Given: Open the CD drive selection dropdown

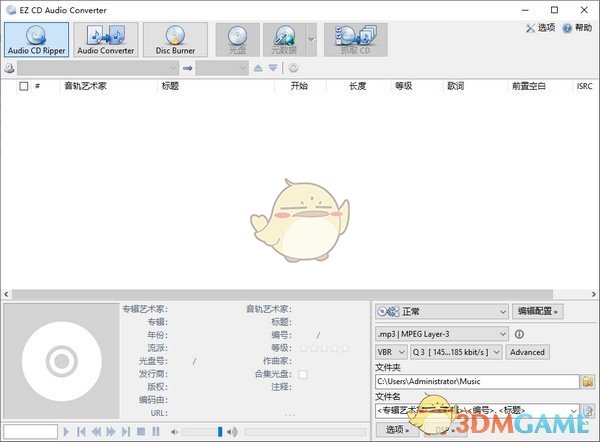Looking at the screenshot, I should [x=98, y=69].
